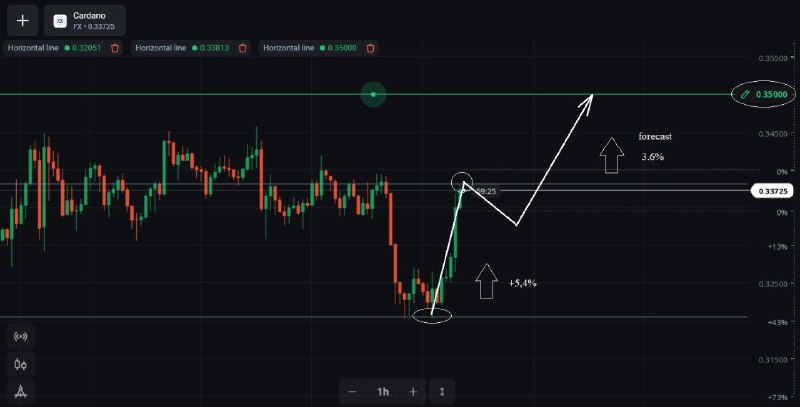
Task: Select the Horizontal line 0.33813 chip
Action: pyautogui.click(x=190, y=48)
